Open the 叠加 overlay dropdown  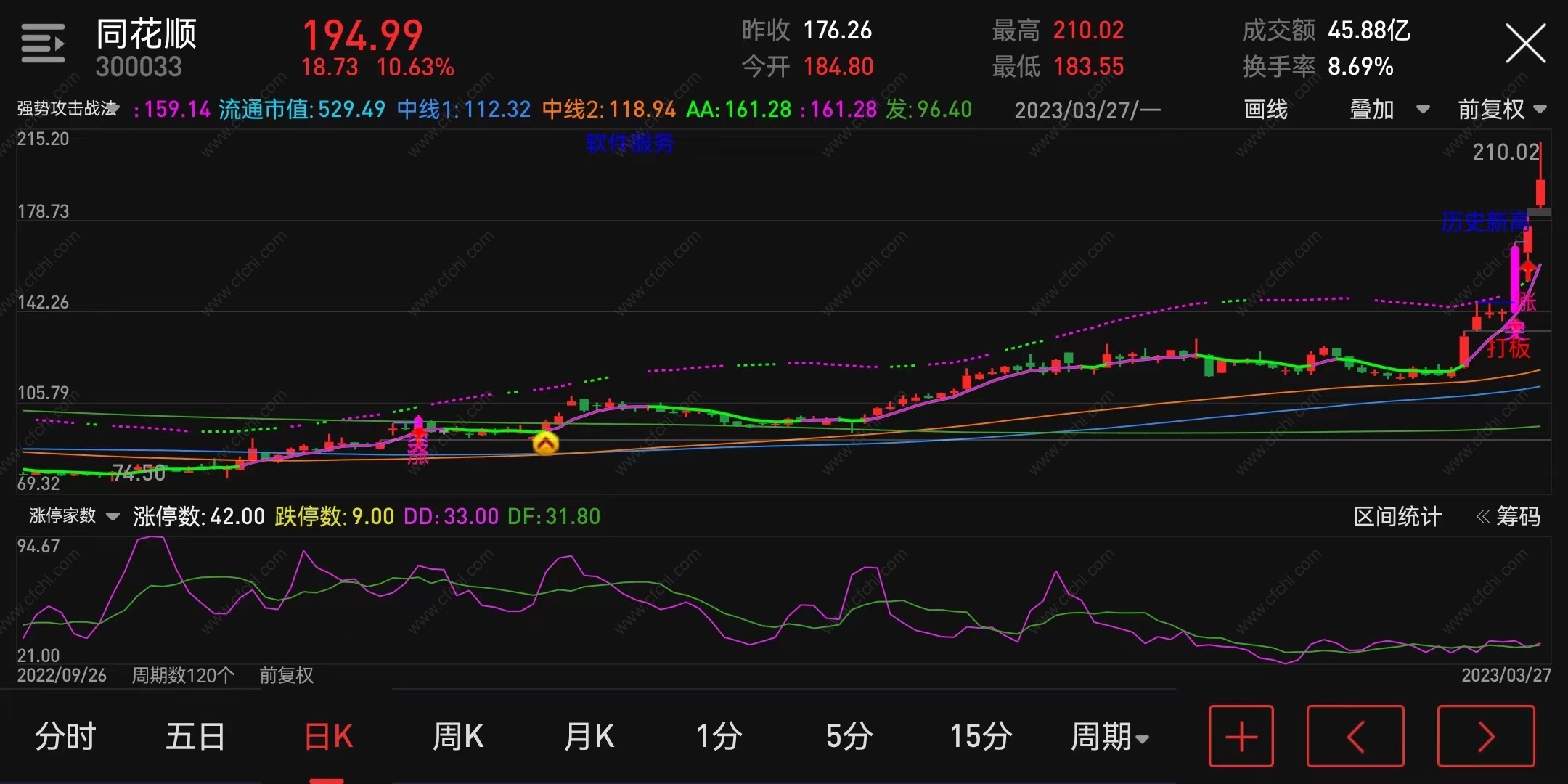1388,110
